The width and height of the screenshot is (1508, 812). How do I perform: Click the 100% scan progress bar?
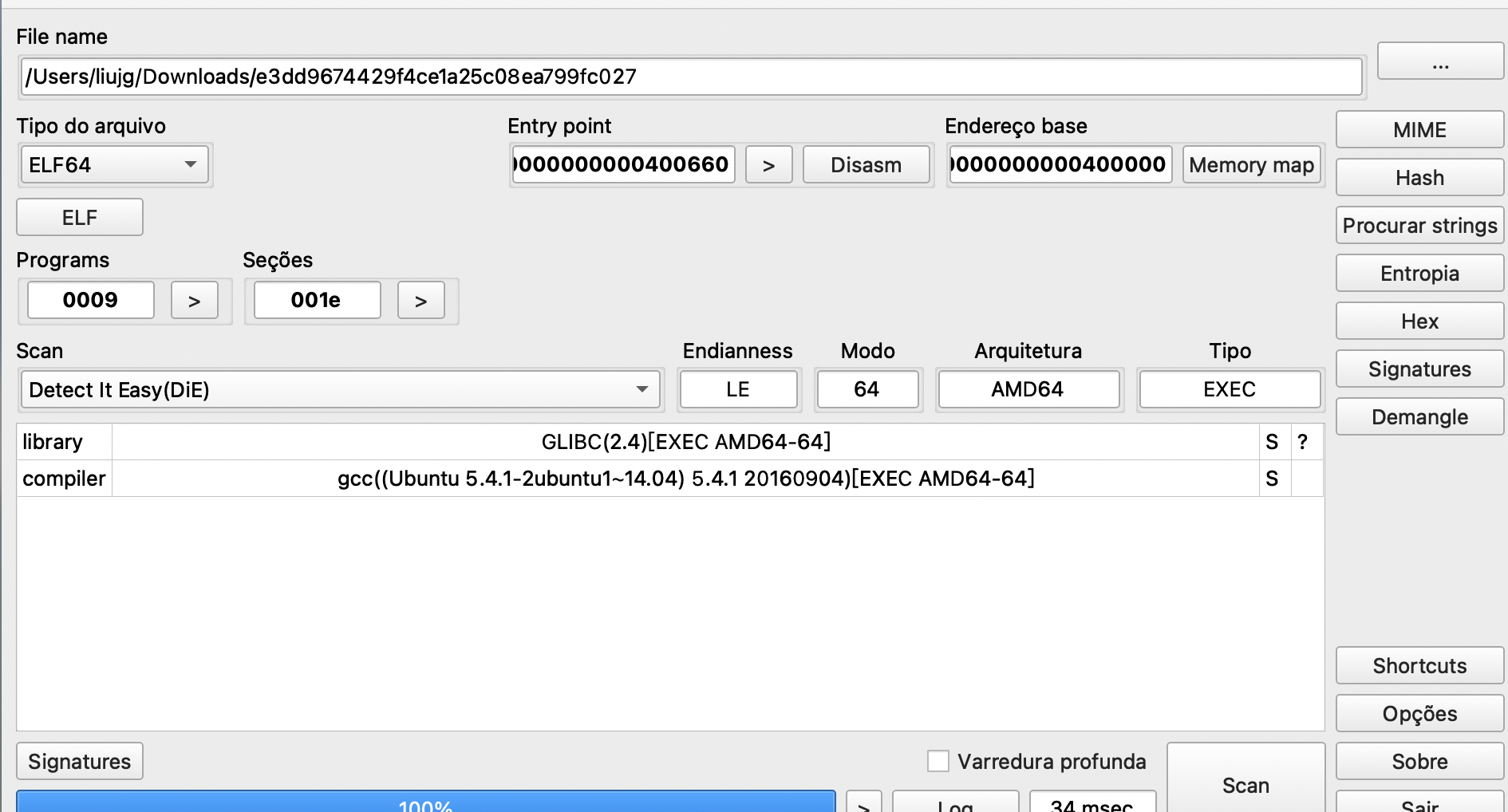(425, 802)
